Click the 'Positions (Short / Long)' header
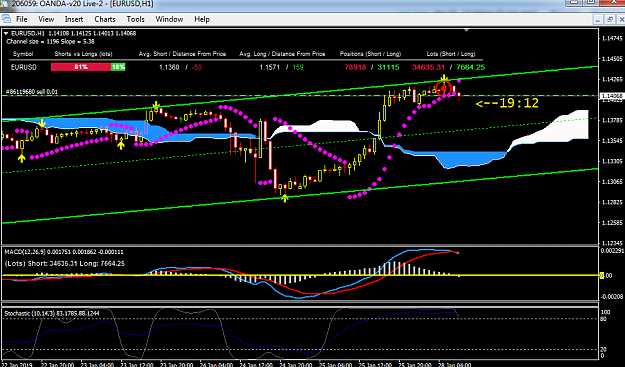 [x=370, y=54]
